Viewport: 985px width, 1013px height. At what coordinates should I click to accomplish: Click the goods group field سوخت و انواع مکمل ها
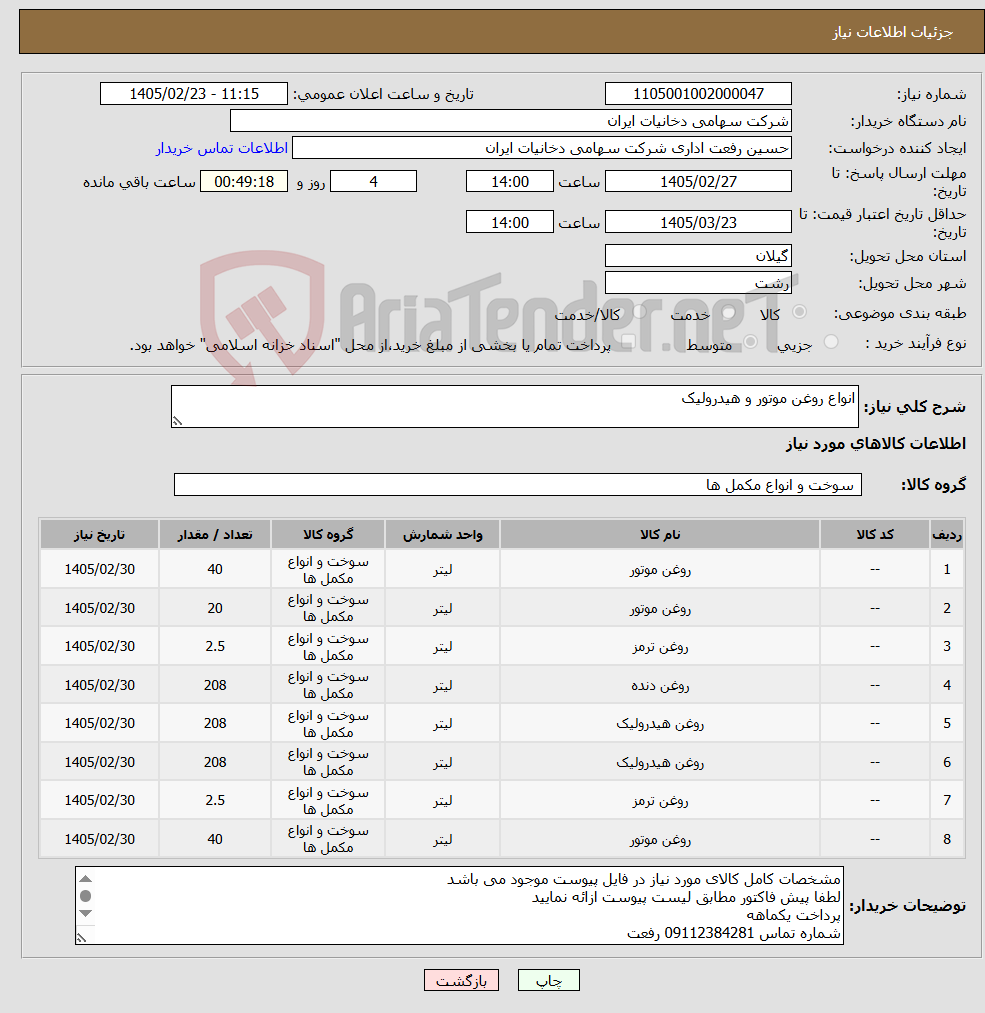click(517, 485)
